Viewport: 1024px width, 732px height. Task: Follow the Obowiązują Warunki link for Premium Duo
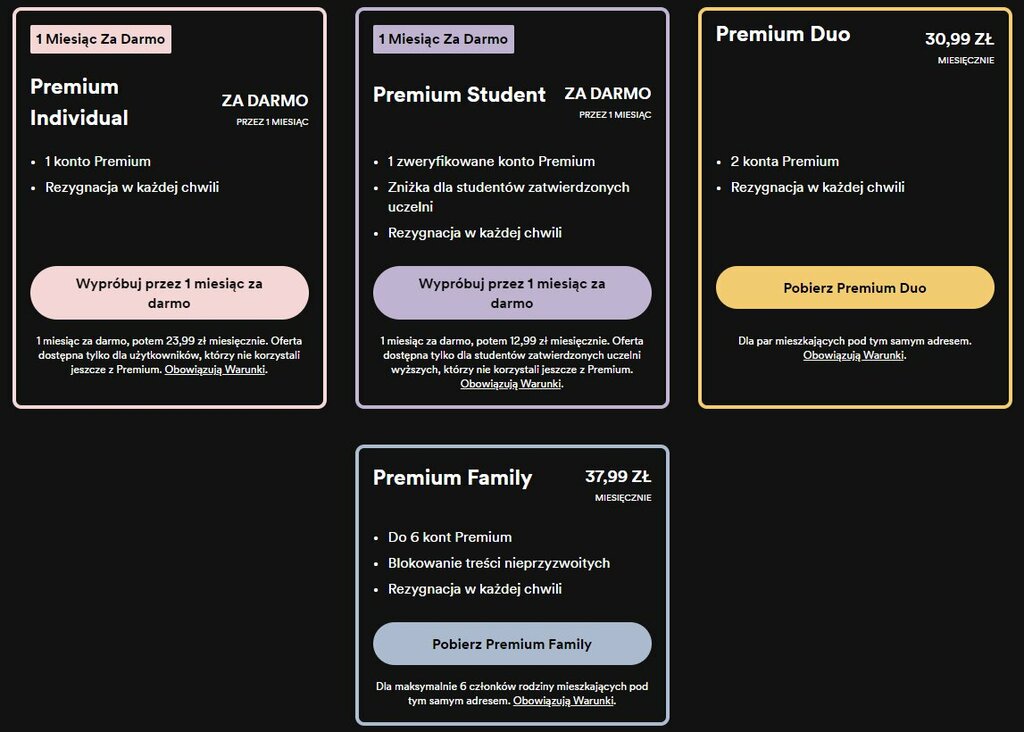click(x=854, y=355)
